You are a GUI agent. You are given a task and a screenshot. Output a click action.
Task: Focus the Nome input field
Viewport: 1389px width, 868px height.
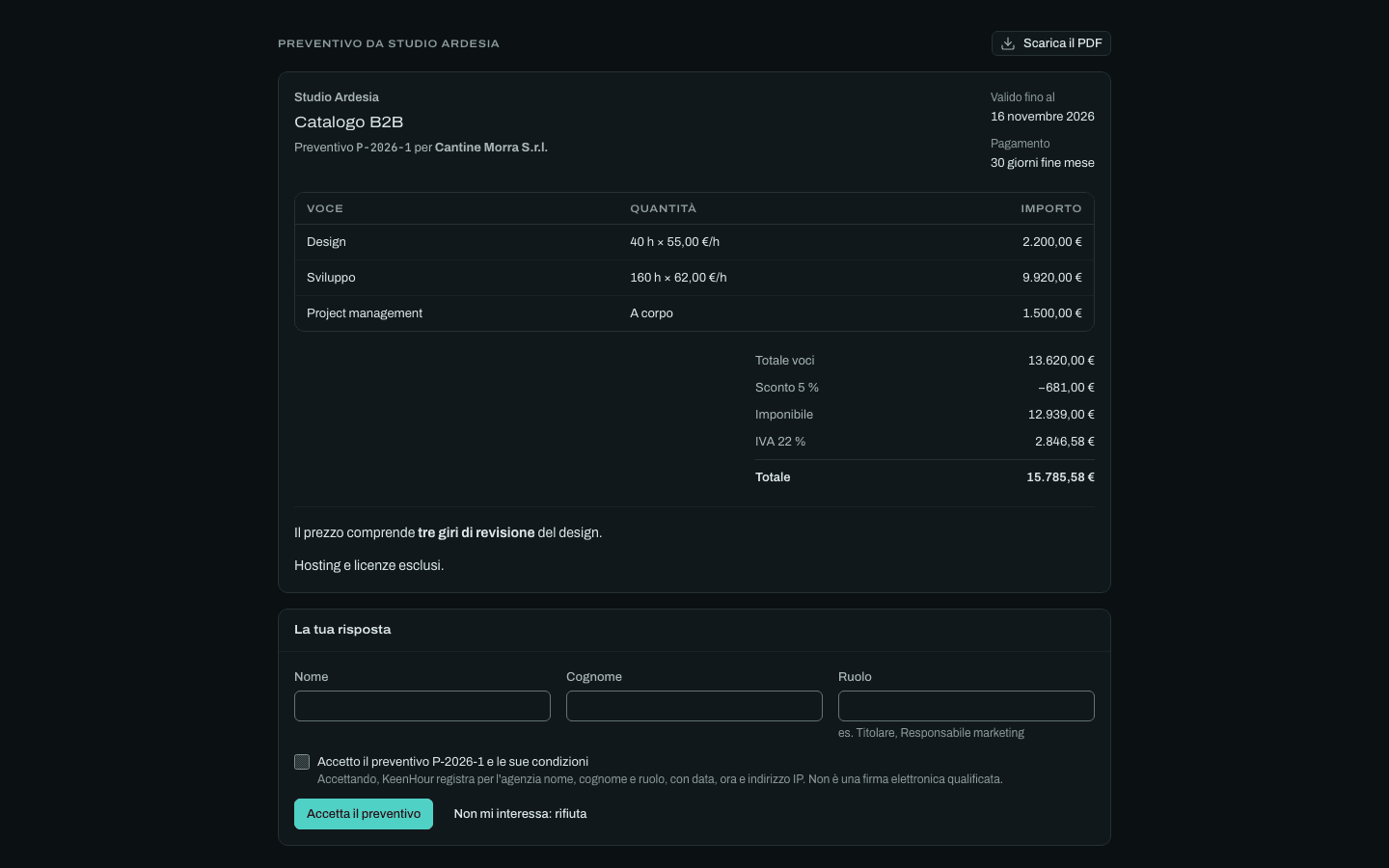[x=422, y=706]
